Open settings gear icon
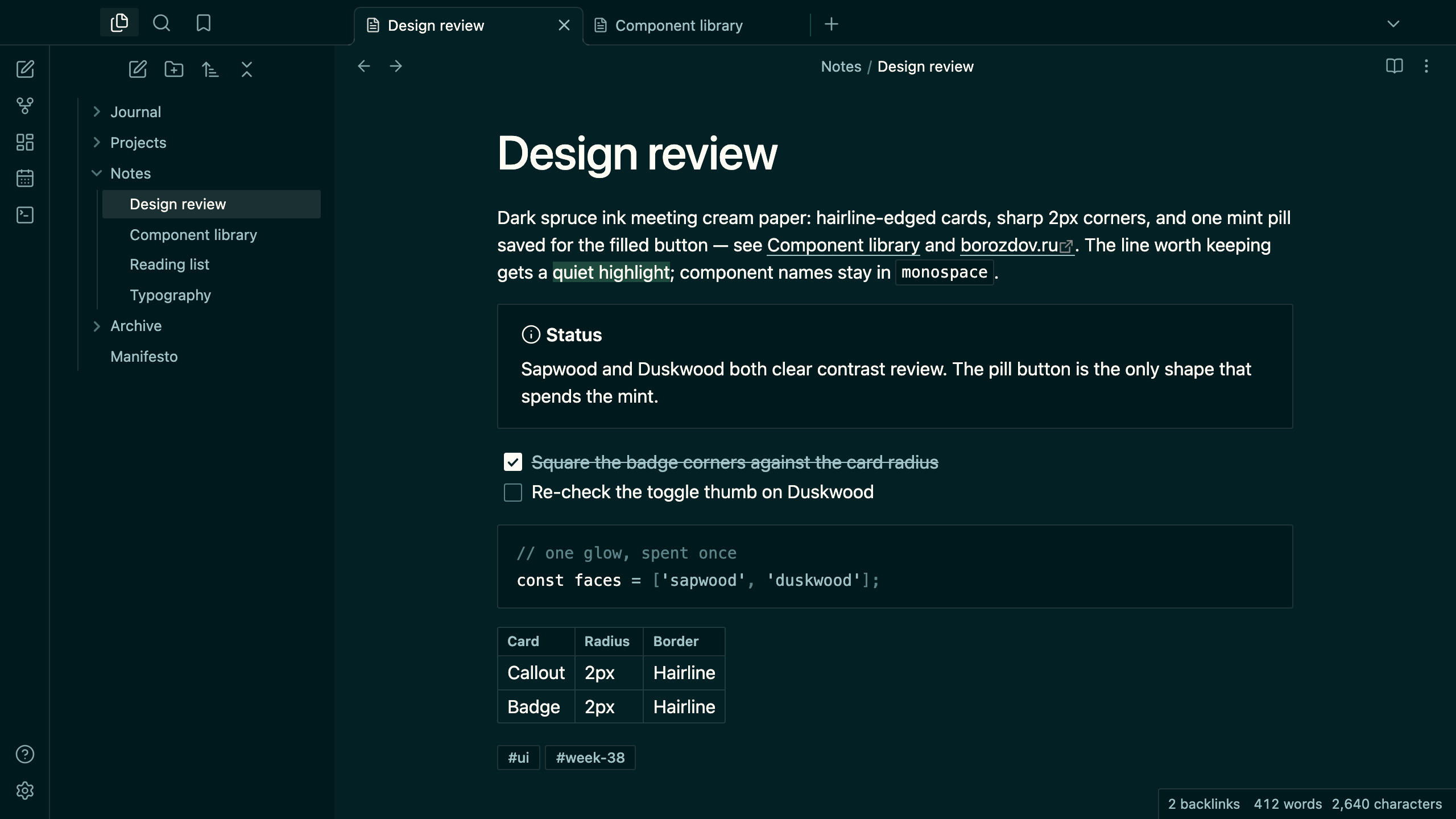This screenshot has width=1456, height=819. [x=25, y=791]
